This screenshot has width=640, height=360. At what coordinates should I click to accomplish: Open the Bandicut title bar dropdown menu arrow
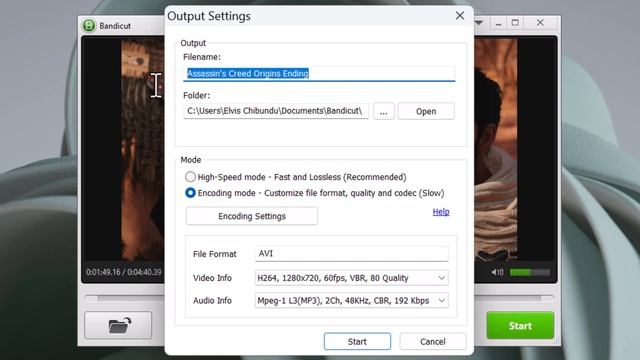point(479,23)
